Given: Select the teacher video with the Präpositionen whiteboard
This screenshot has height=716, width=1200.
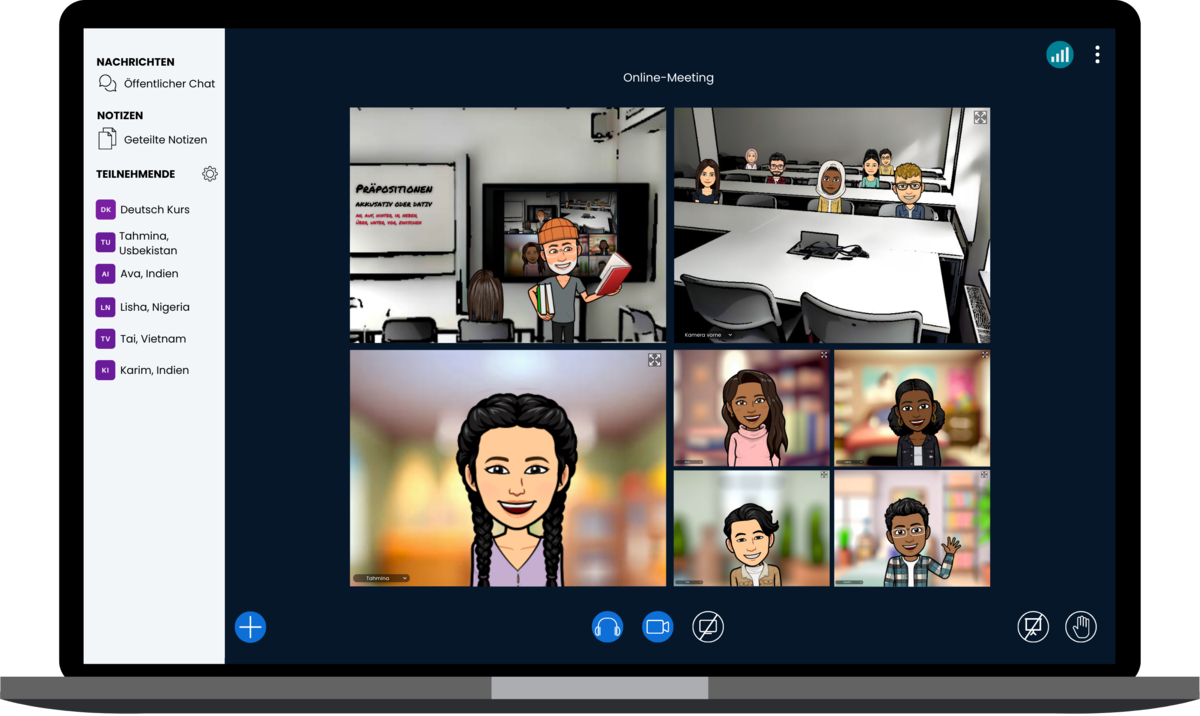Looking at the screenshot, I should click(508, 225).
